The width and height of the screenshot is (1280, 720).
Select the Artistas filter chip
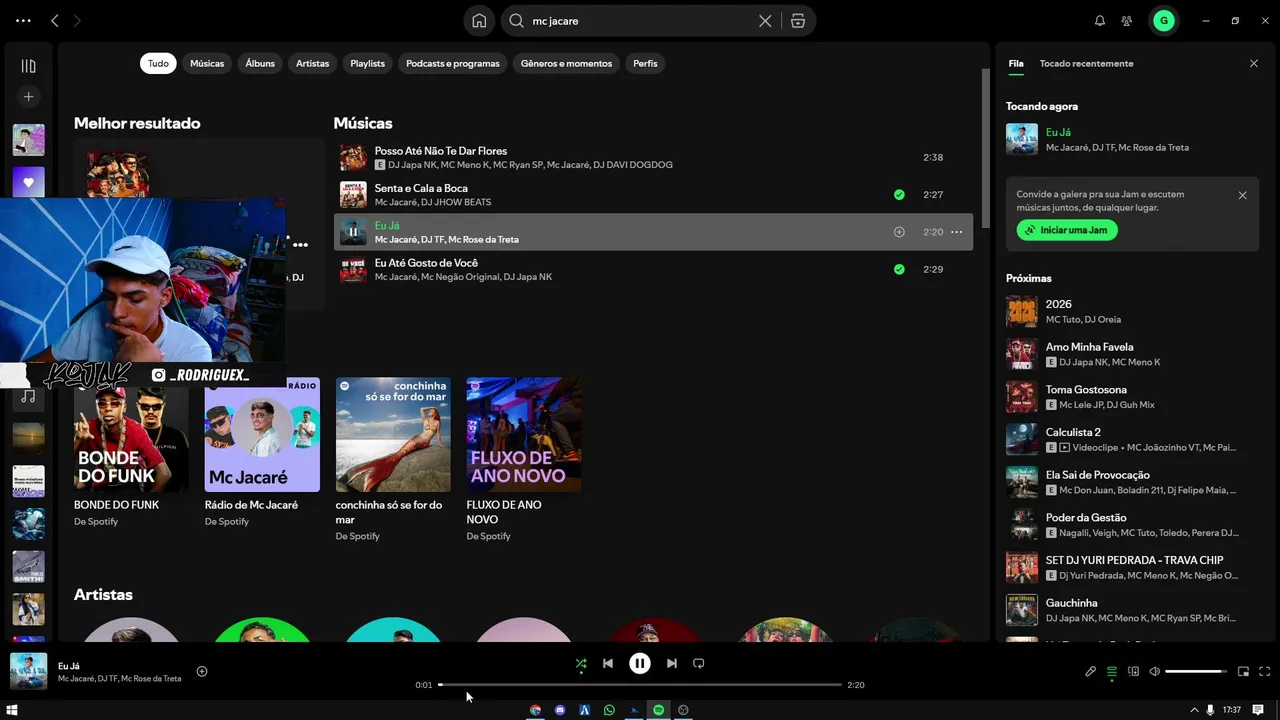coord(312,64)
